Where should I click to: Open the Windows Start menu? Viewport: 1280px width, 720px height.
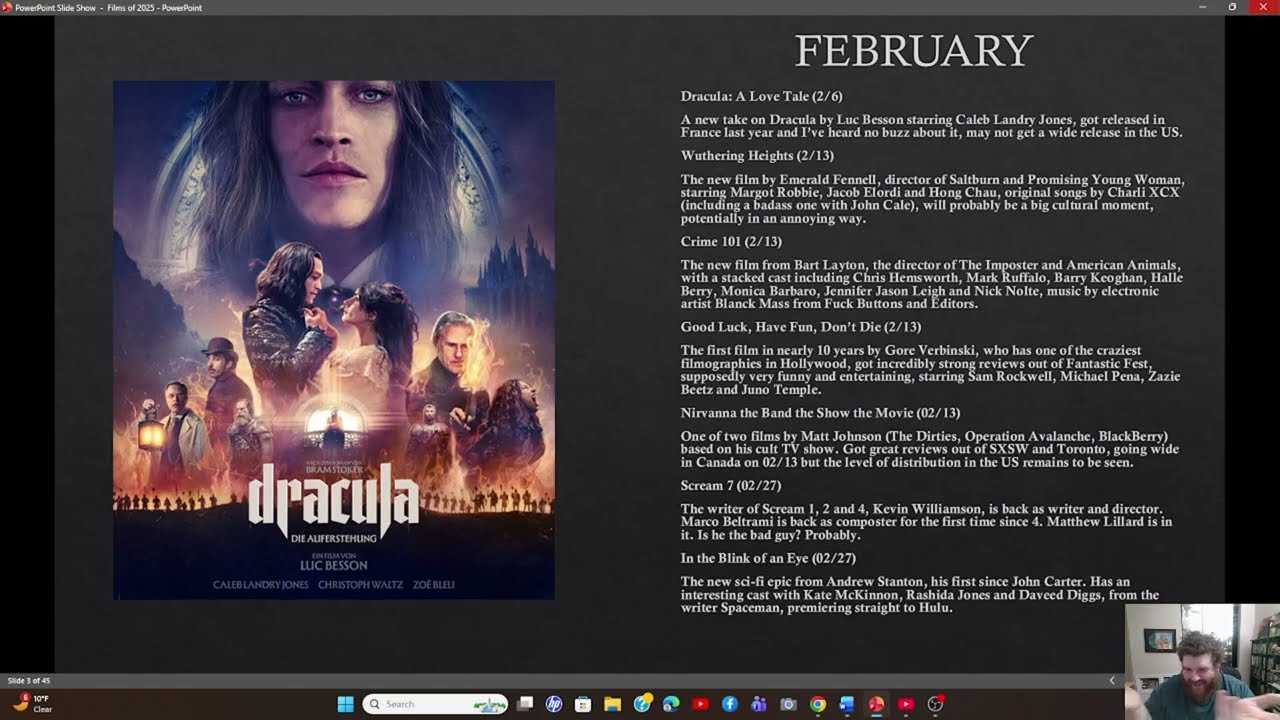click(345, 704)
